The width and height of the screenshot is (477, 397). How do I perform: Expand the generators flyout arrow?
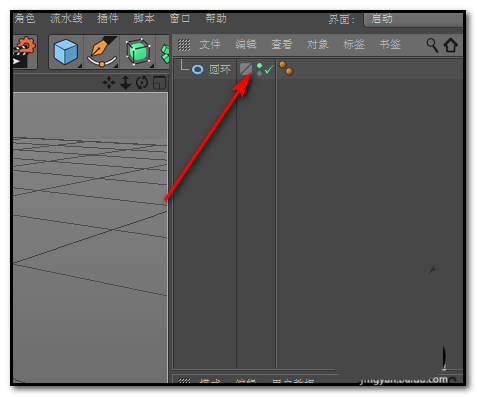click(152, 66)
